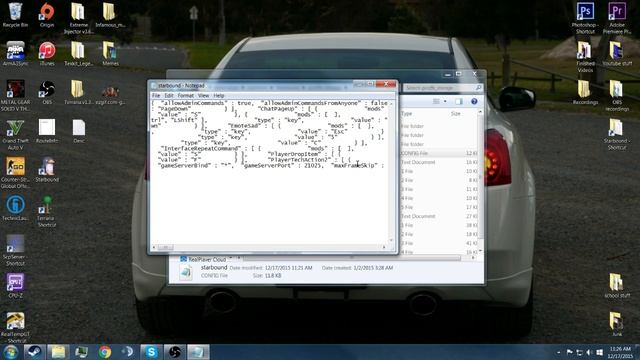Open the Finished Videos folder on desktop
This screenshot has width=640, height=360.
[x=585, y=57]
